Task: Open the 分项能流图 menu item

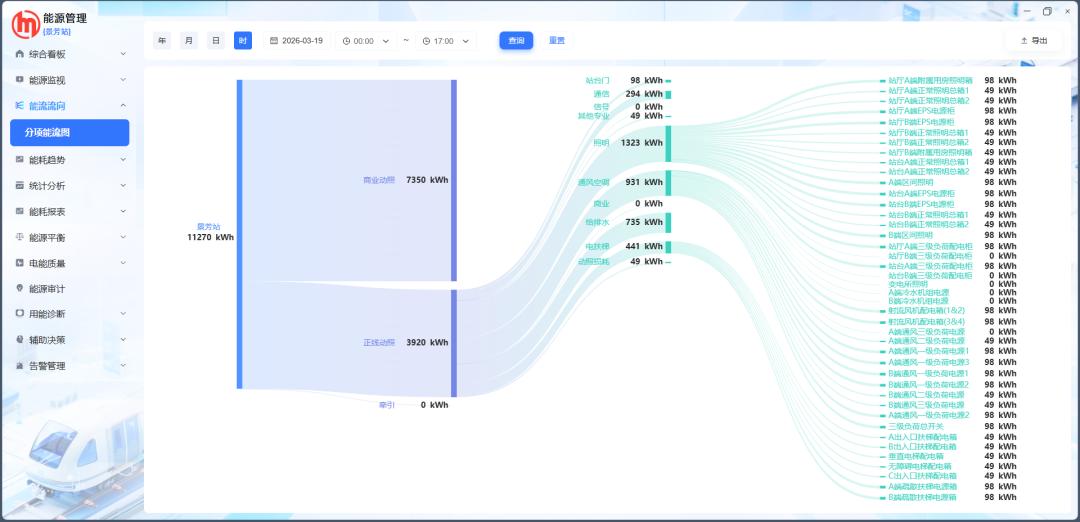Action: click(69, 132)
